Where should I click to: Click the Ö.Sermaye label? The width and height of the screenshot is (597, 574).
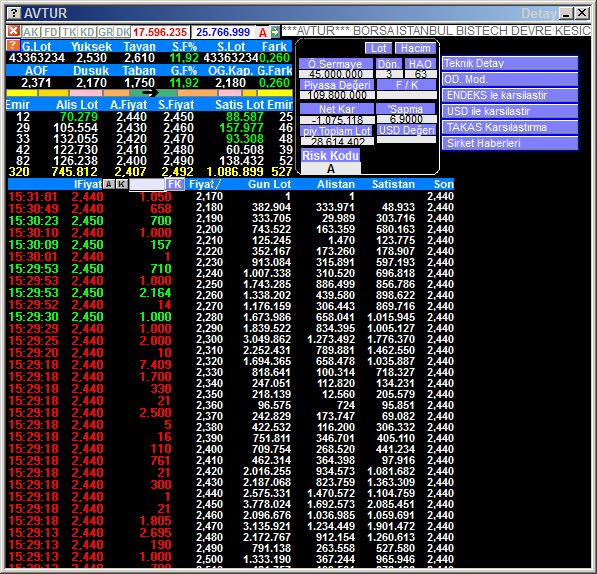pyautogui.click(x=336, y=64)
